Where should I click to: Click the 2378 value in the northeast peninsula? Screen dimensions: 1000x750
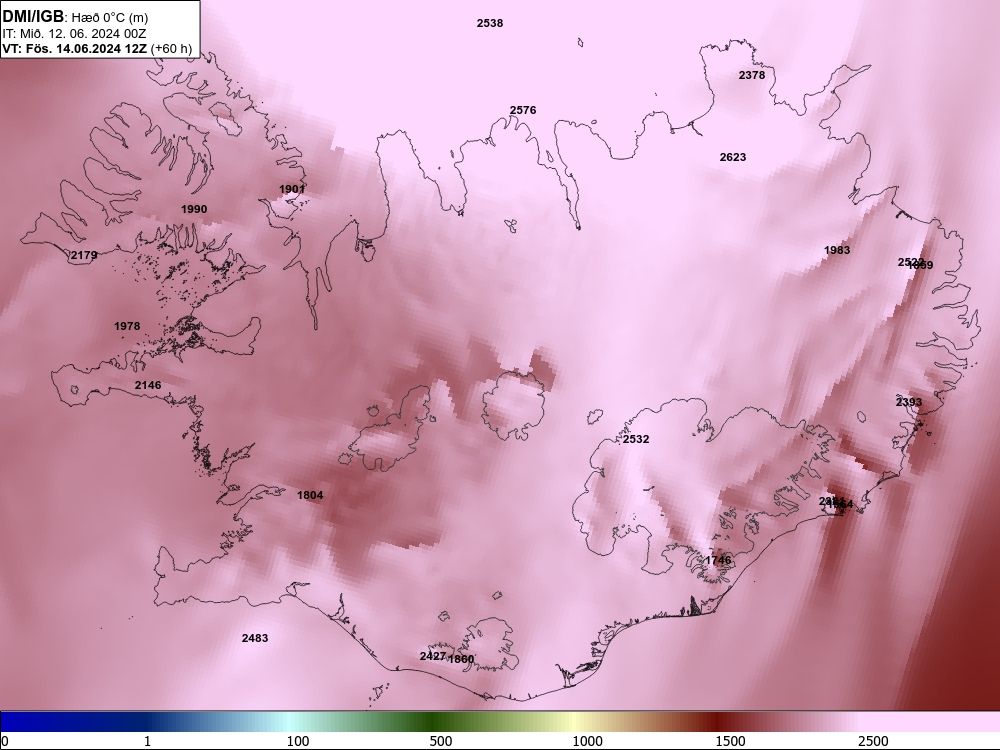752,75
